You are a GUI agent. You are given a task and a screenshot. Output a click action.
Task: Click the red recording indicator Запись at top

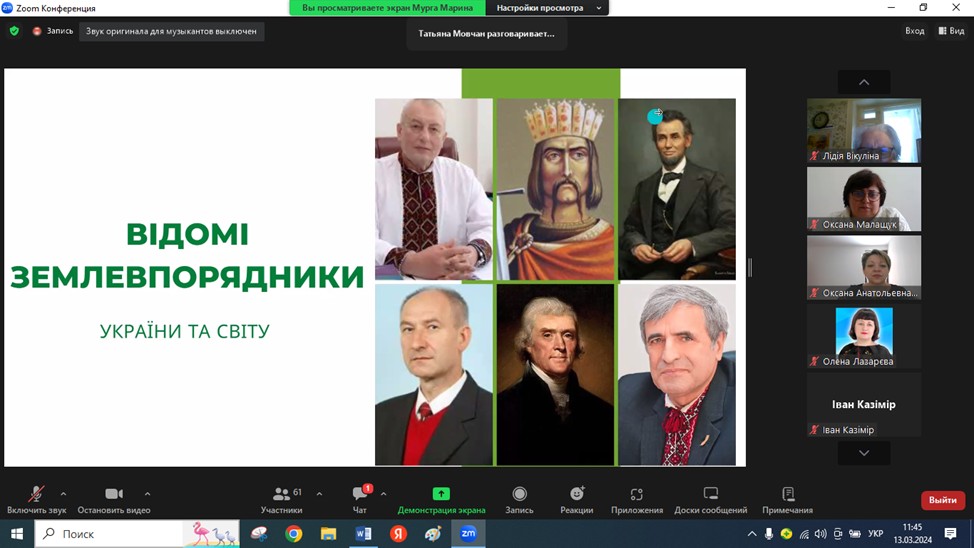[x=53, y=31]
